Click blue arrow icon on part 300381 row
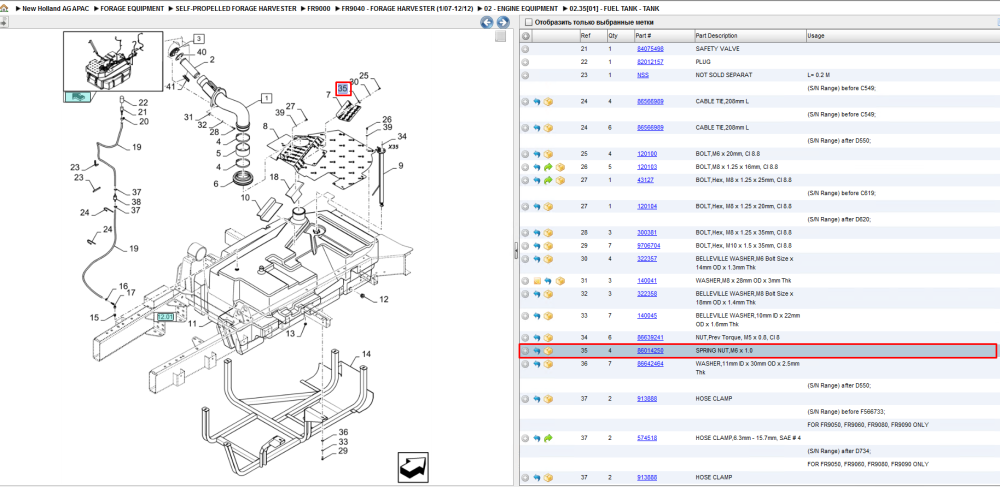The image size is (1000, 487). pos(537,233)
